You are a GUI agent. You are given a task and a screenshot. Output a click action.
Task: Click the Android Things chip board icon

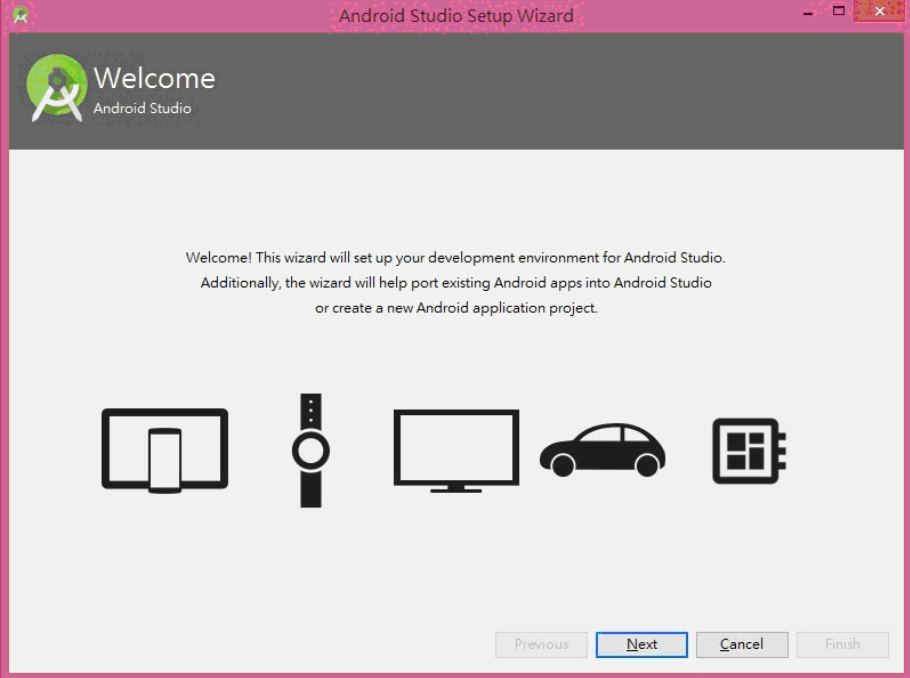tap(749, 450)
